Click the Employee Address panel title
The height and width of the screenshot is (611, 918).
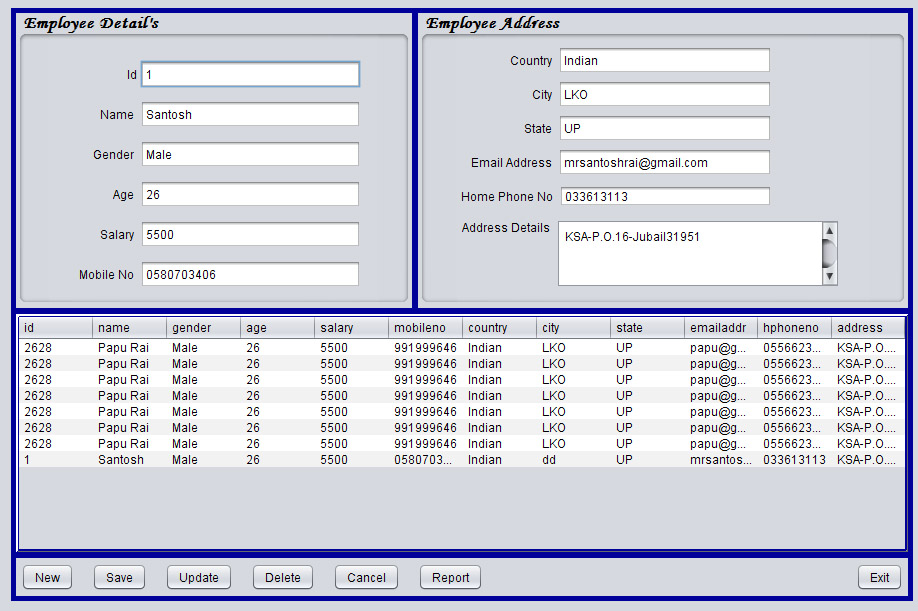(x=493, y=23)
